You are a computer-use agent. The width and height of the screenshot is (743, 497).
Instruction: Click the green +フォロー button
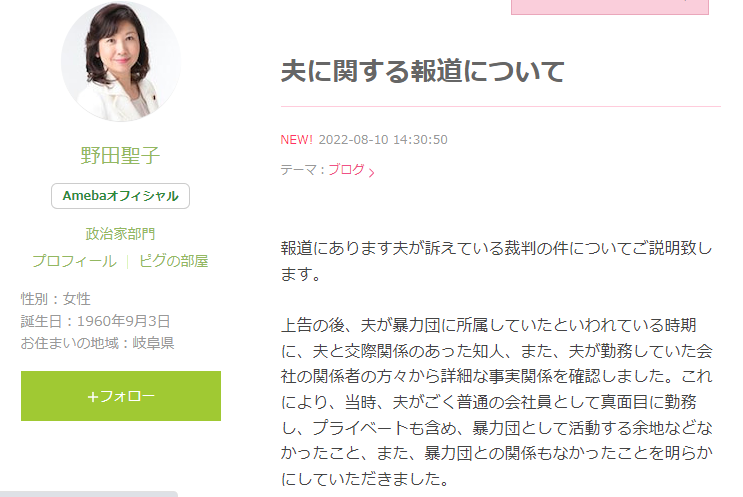[121, 396]
